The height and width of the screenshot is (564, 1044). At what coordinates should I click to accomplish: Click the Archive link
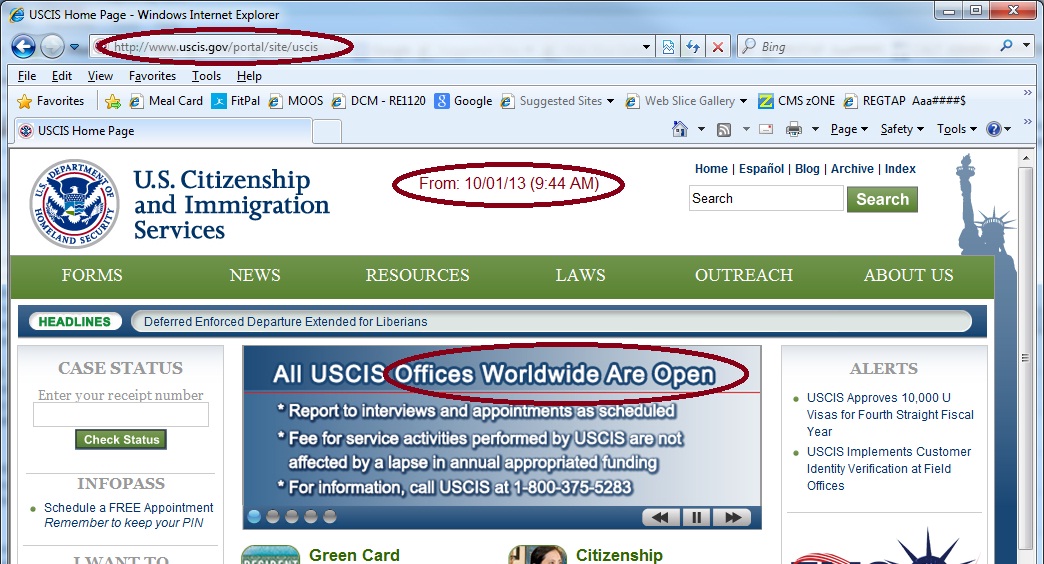pyautogui.click(x=852, y=168)
